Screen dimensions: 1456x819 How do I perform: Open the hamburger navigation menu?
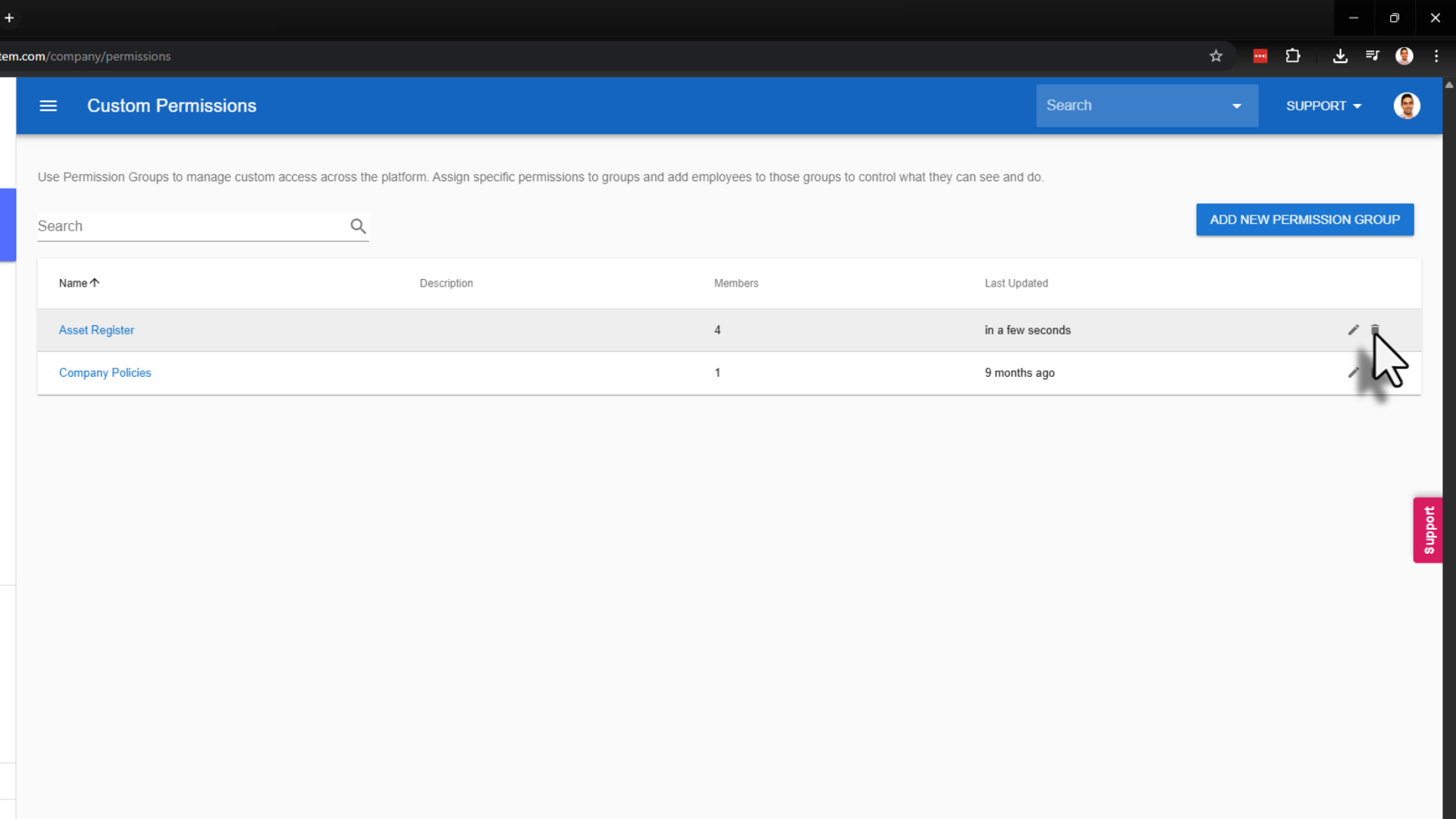48,106
